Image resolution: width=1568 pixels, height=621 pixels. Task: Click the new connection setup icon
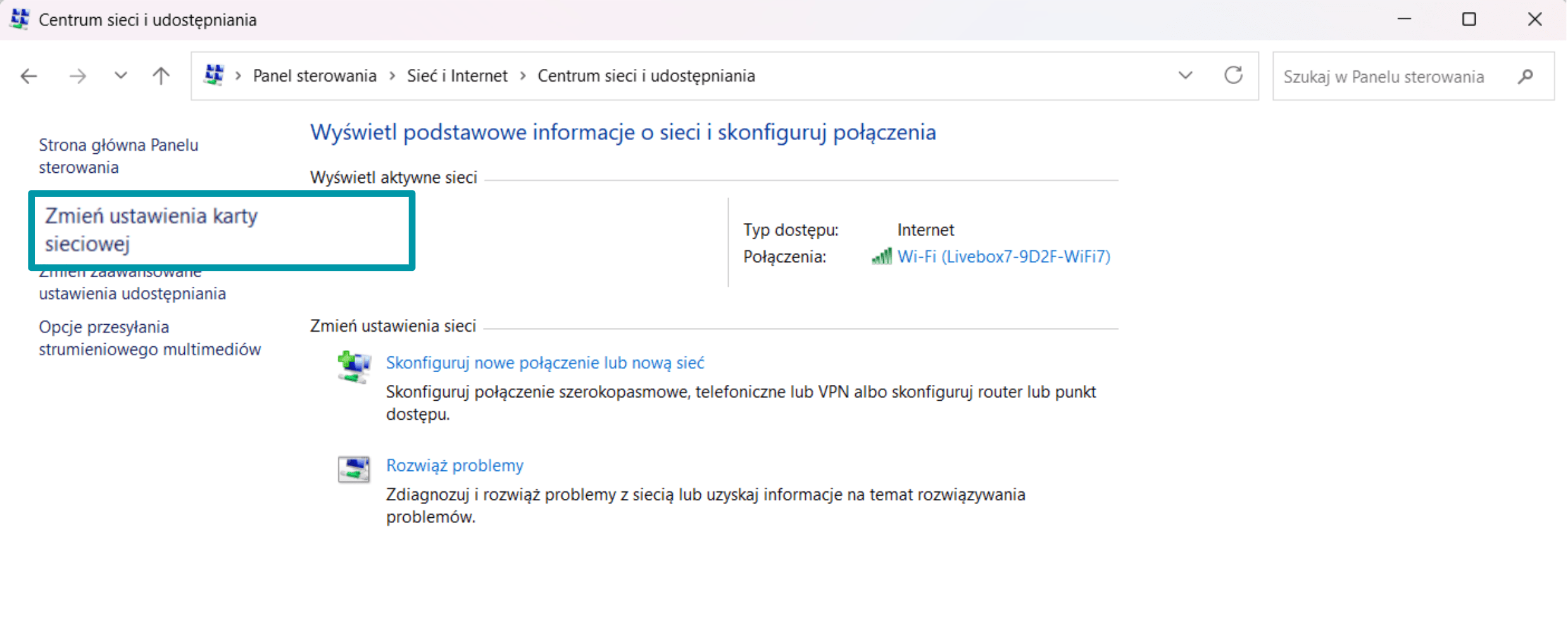click(353, 366)
